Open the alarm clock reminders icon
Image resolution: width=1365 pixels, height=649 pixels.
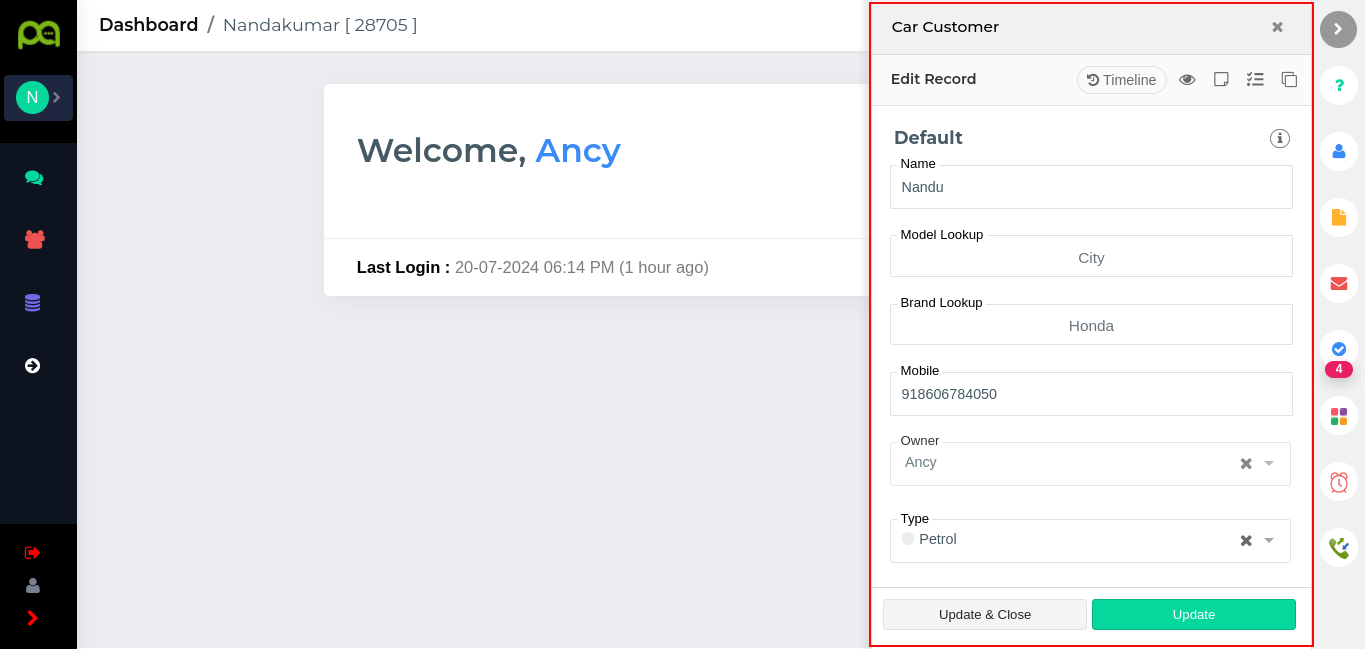1339,482
